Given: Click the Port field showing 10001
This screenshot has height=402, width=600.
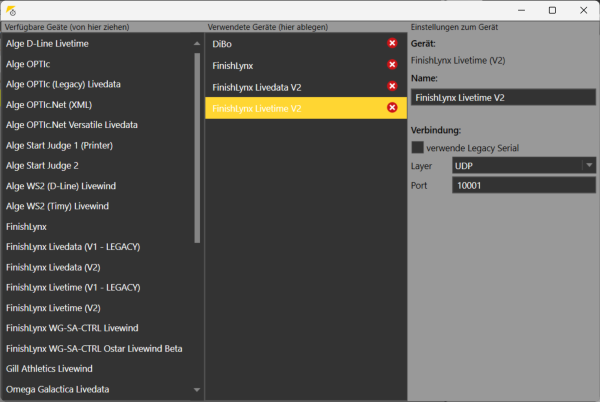Looking at the screenshot, I should coord(524,186).
